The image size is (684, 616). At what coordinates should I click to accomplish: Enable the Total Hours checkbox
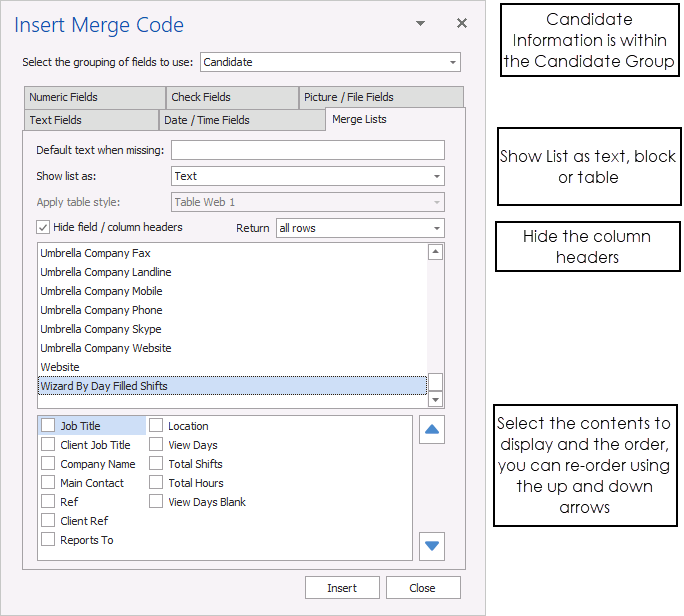(155, 483)
